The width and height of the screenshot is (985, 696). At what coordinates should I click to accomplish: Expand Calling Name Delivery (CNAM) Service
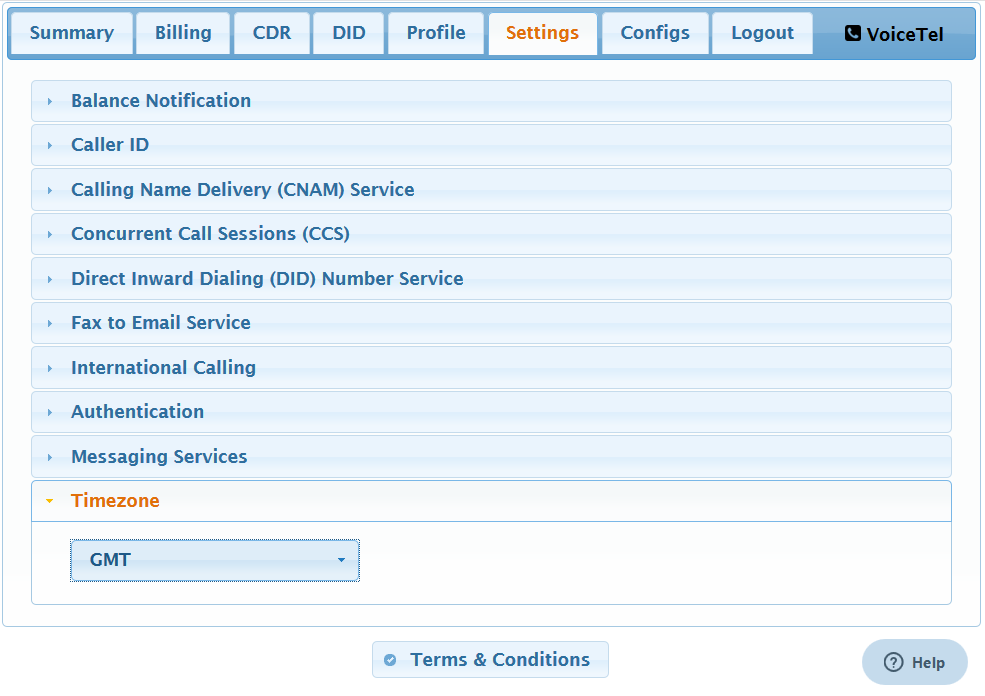491,190
